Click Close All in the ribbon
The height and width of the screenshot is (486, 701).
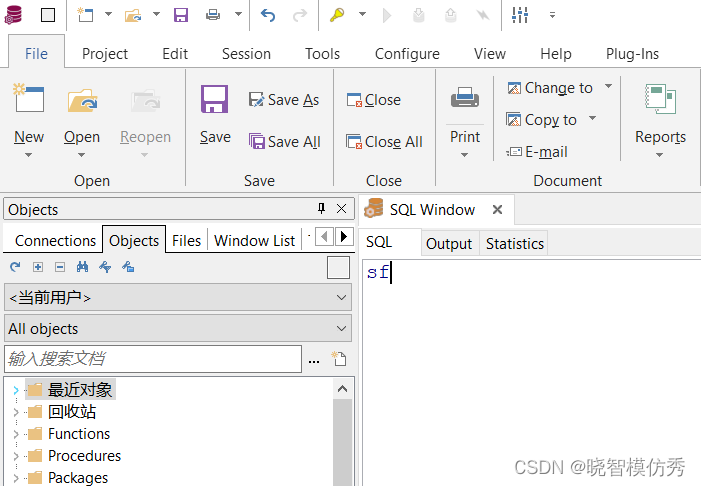point(384,142)
